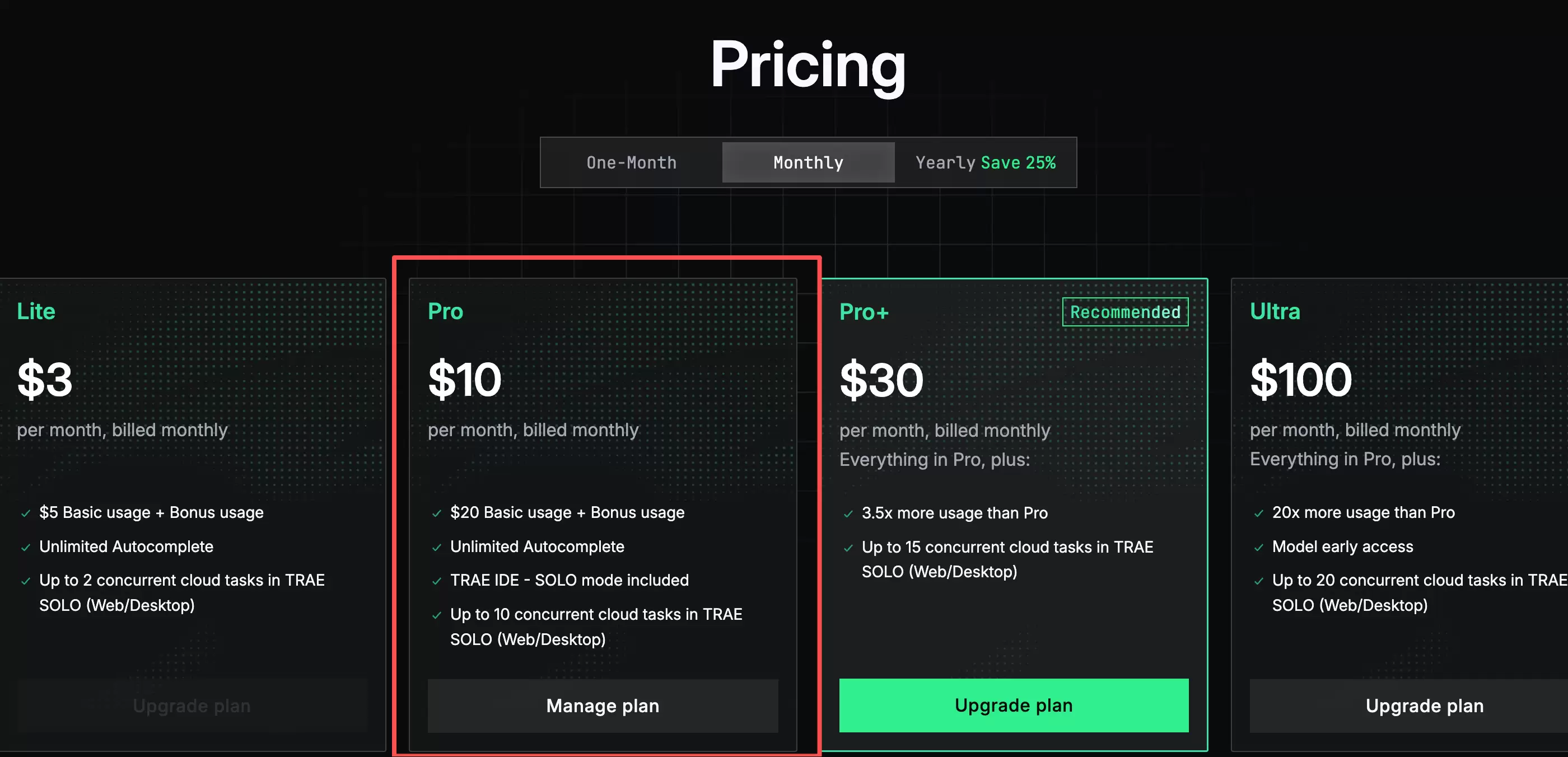This screenshot has height=757, width=1568.
Task: Click checkmark by Lite's Unlimited Autocomplete
Action: pos(26,548)
